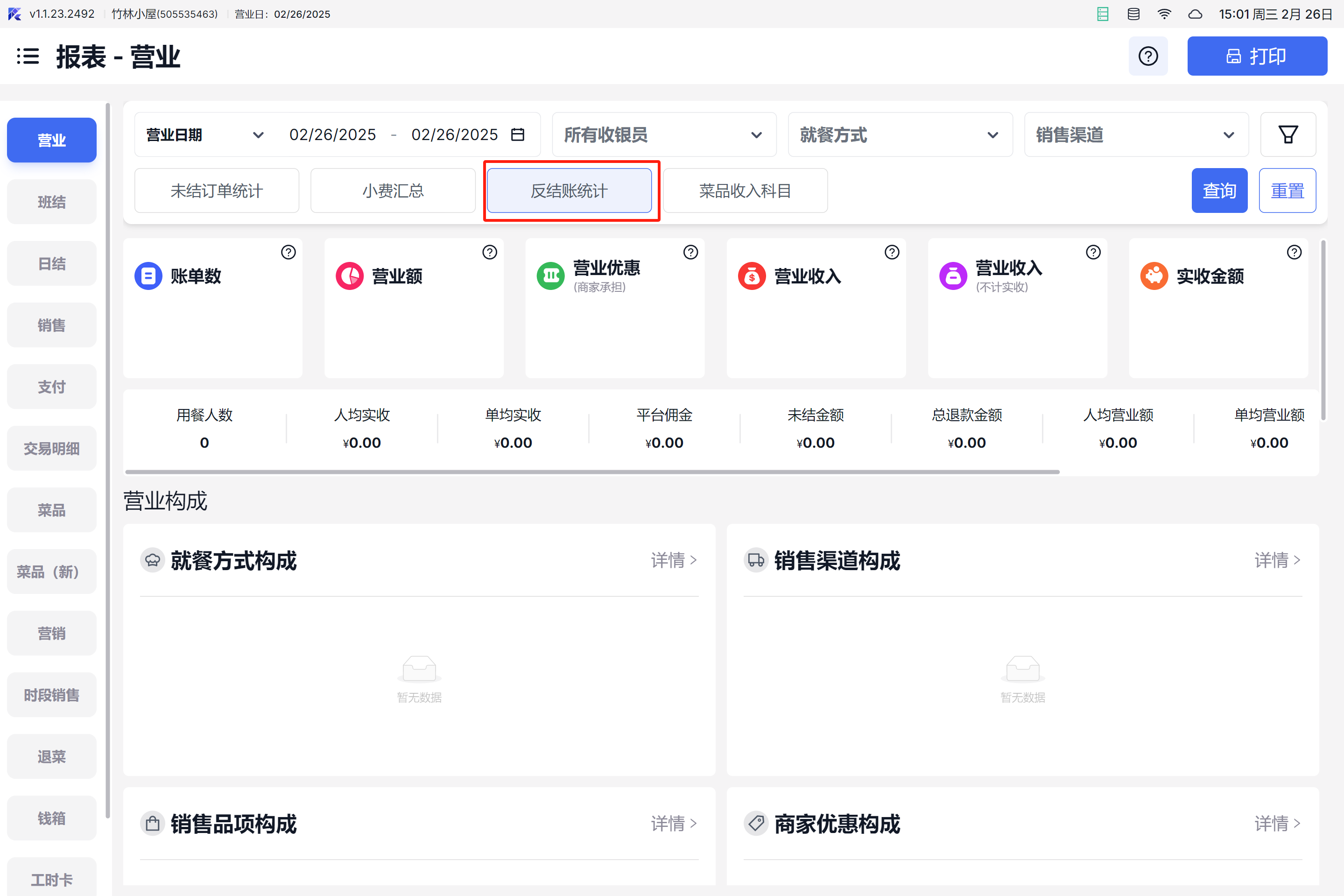Click the chef hat icon of 就餐方式构成
The image size is (1344, 896).
[153, 560]
